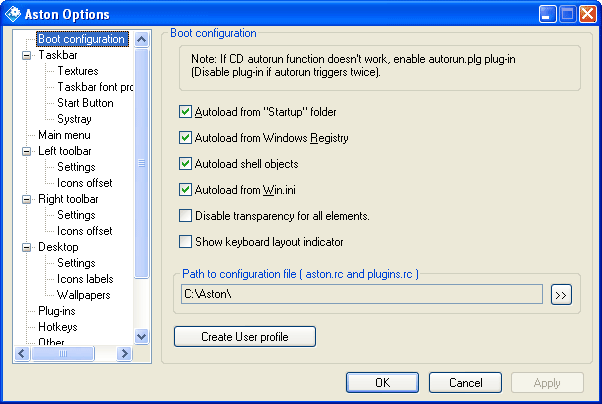Open the Main menu settings
The image size is (602, 404).
coord(64,135)
